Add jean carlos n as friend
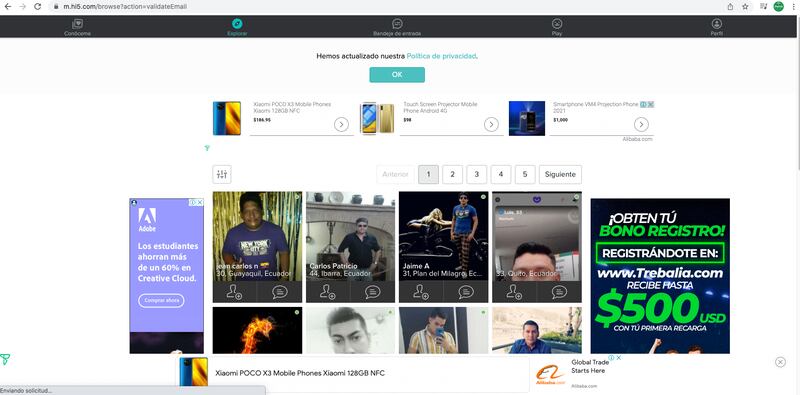 [235, 291]
